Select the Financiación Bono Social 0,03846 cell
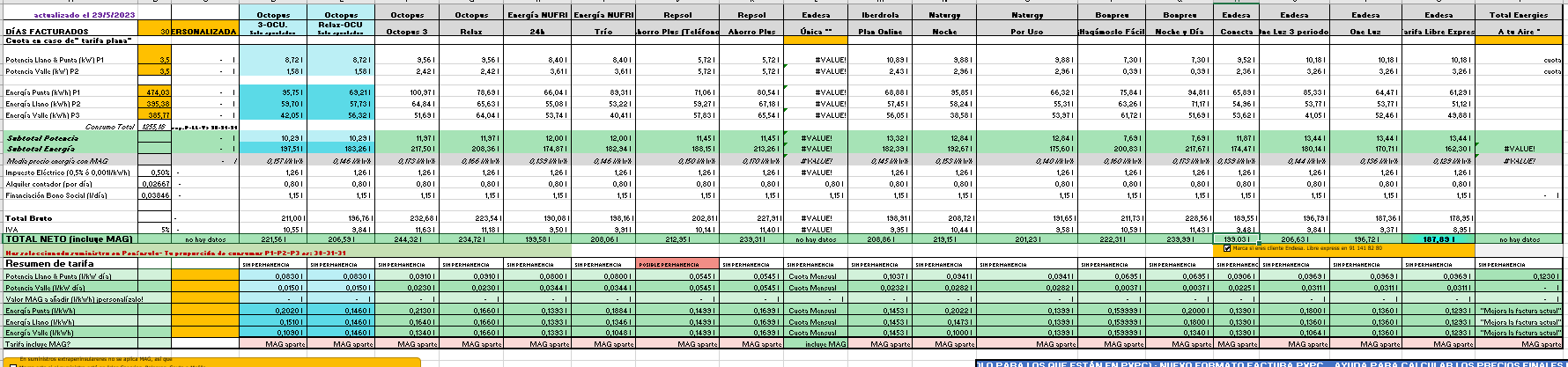The width and height of the screenshot is (1568, 367). (155, 195)
